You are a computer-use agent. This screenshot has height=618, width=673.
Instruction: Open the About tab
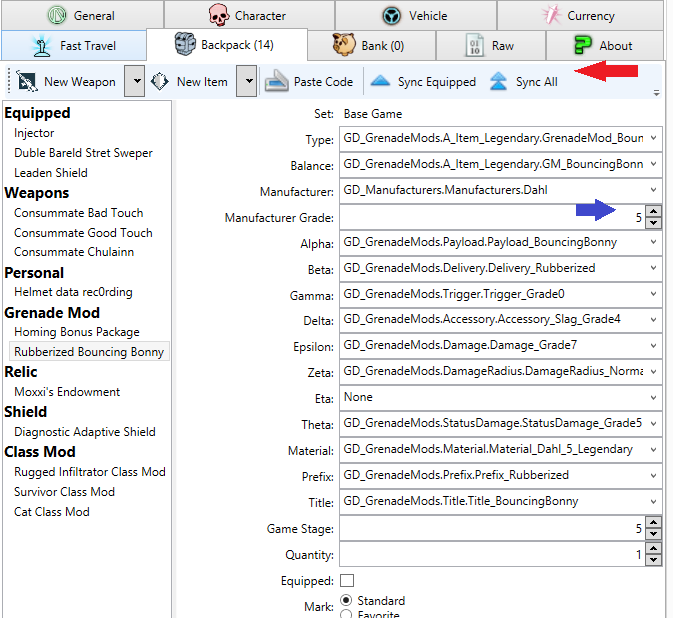[604, 45]
